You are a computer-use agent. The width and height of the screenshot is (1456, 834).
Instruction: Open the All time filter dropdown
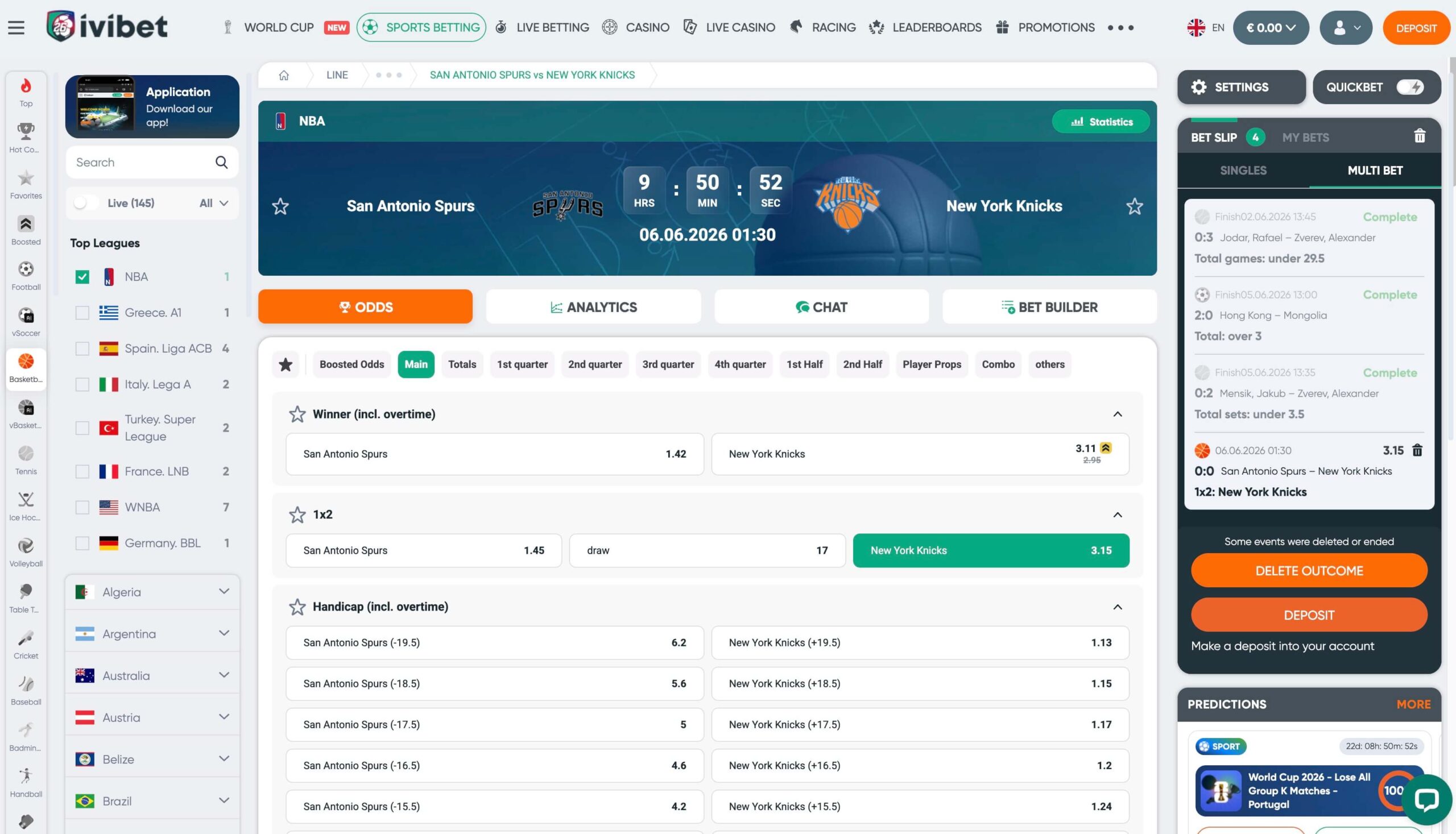pos(214,203)
